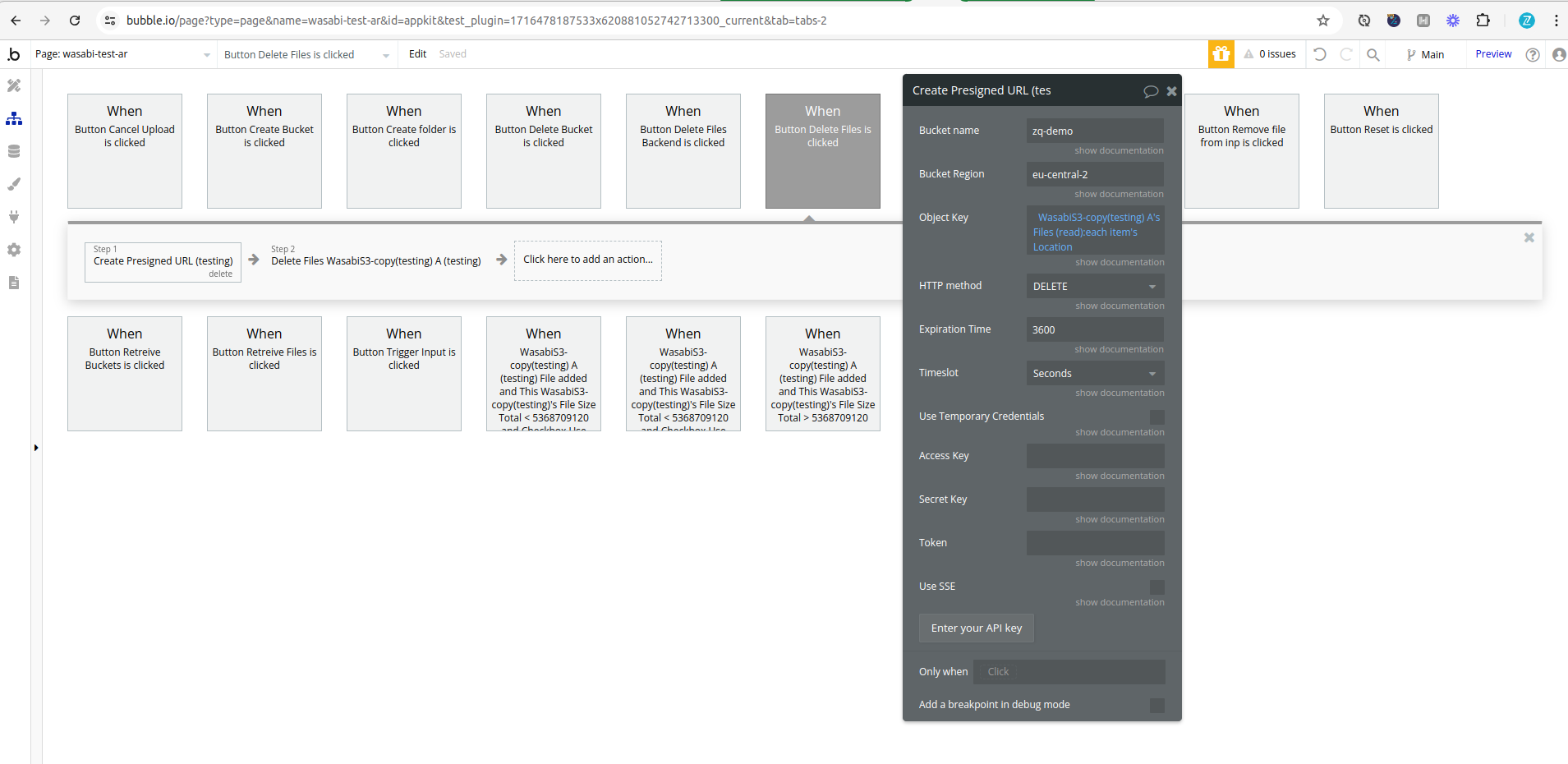The width and height of the screenshot is (1568, 764).
Task: View site information icon in address bar
Action: pyautogui.click(x=110, y=21)
